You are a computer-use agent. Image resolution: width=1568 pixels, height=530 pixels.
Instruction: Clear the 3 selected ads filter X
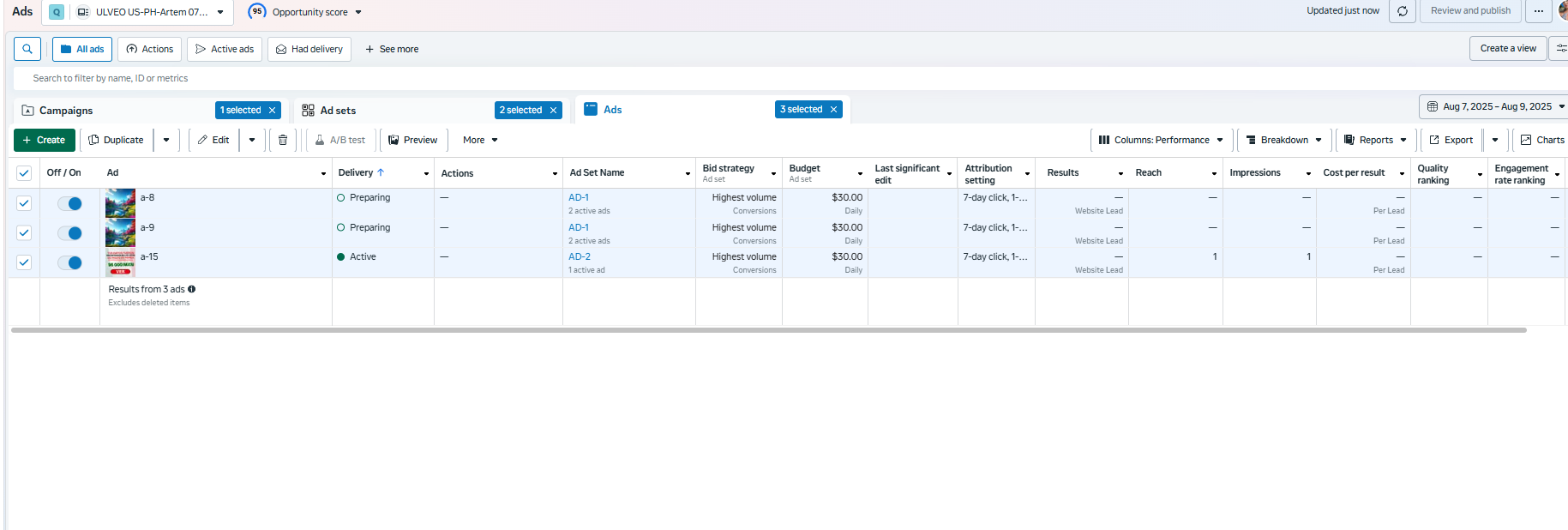(833, 109)
